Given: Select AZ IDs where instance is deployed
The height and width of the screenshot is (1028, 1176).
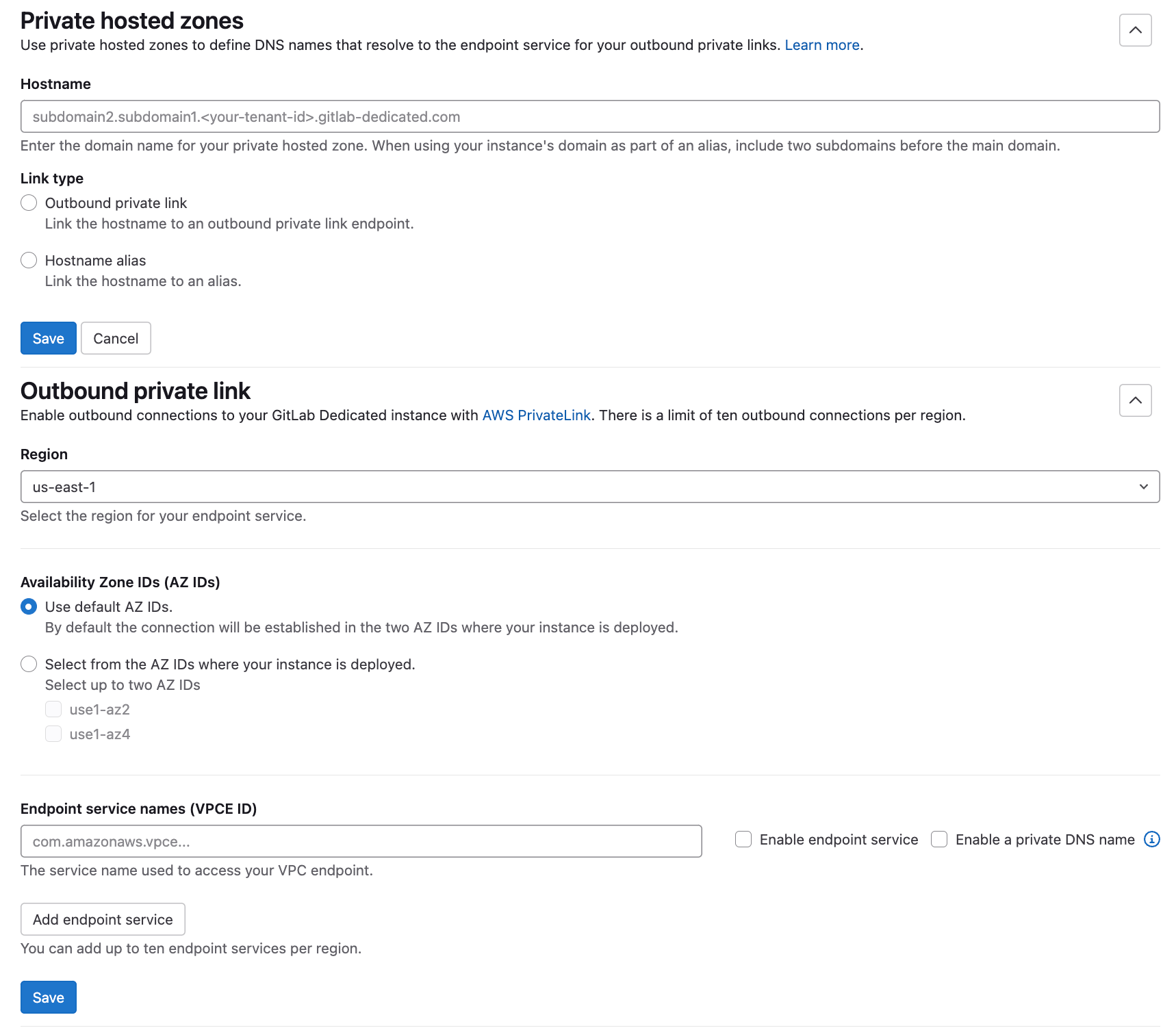Looking at the screenshot, I should pyautogui.click(x=29, y=664).
